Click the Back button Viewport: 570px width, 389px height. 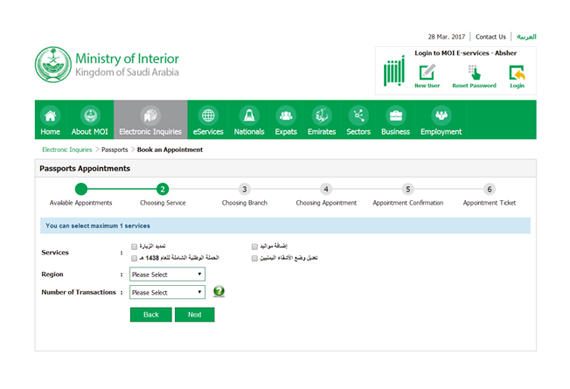(151, 314)
